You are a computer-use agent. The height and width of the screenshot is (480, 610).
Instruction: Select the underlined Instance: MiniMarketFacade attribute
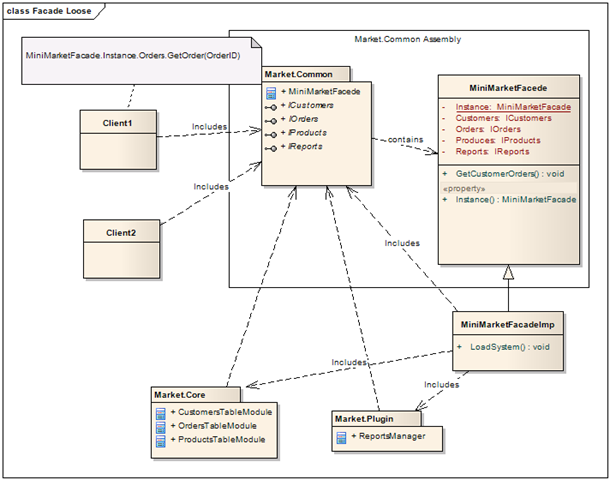(x=513, y=107)
